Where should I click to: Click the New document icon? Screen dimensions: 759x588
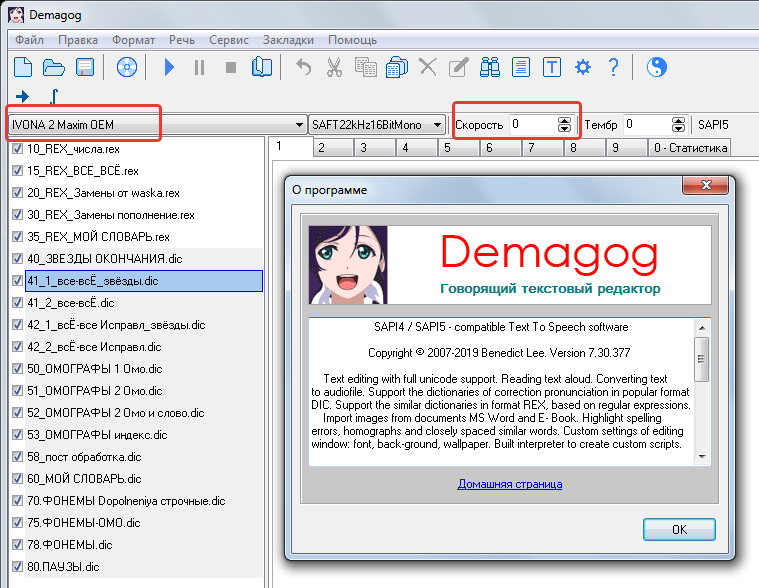point(23,67)
